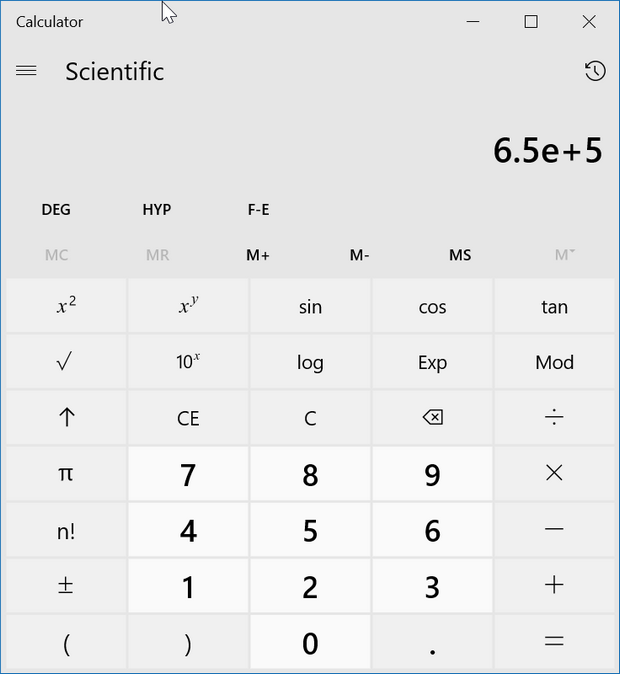Click the multiplication operator key

[x=554, y=473]
